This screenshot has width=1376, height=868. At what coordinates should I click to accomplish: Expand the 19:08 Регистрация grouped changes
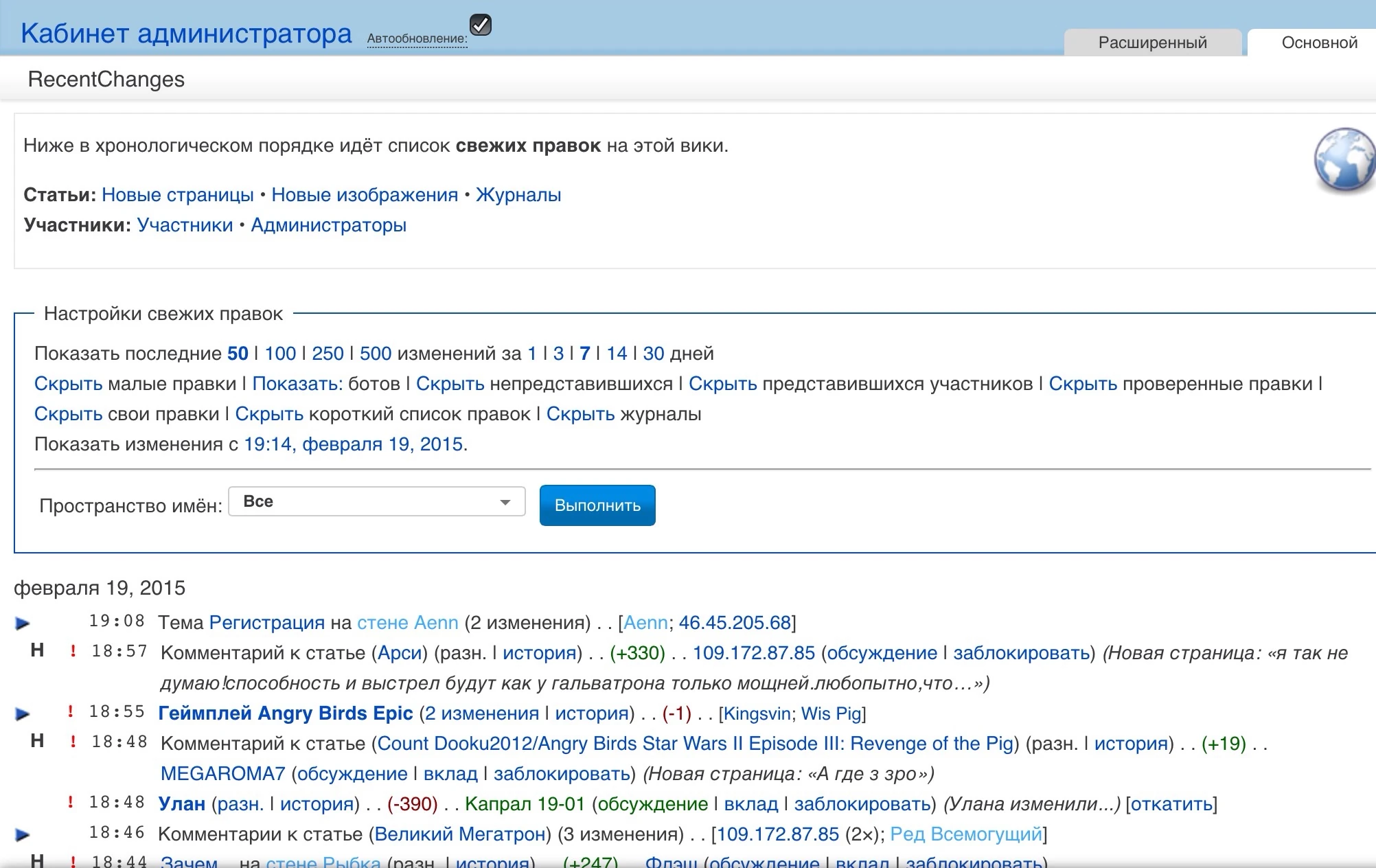point(23,624)
